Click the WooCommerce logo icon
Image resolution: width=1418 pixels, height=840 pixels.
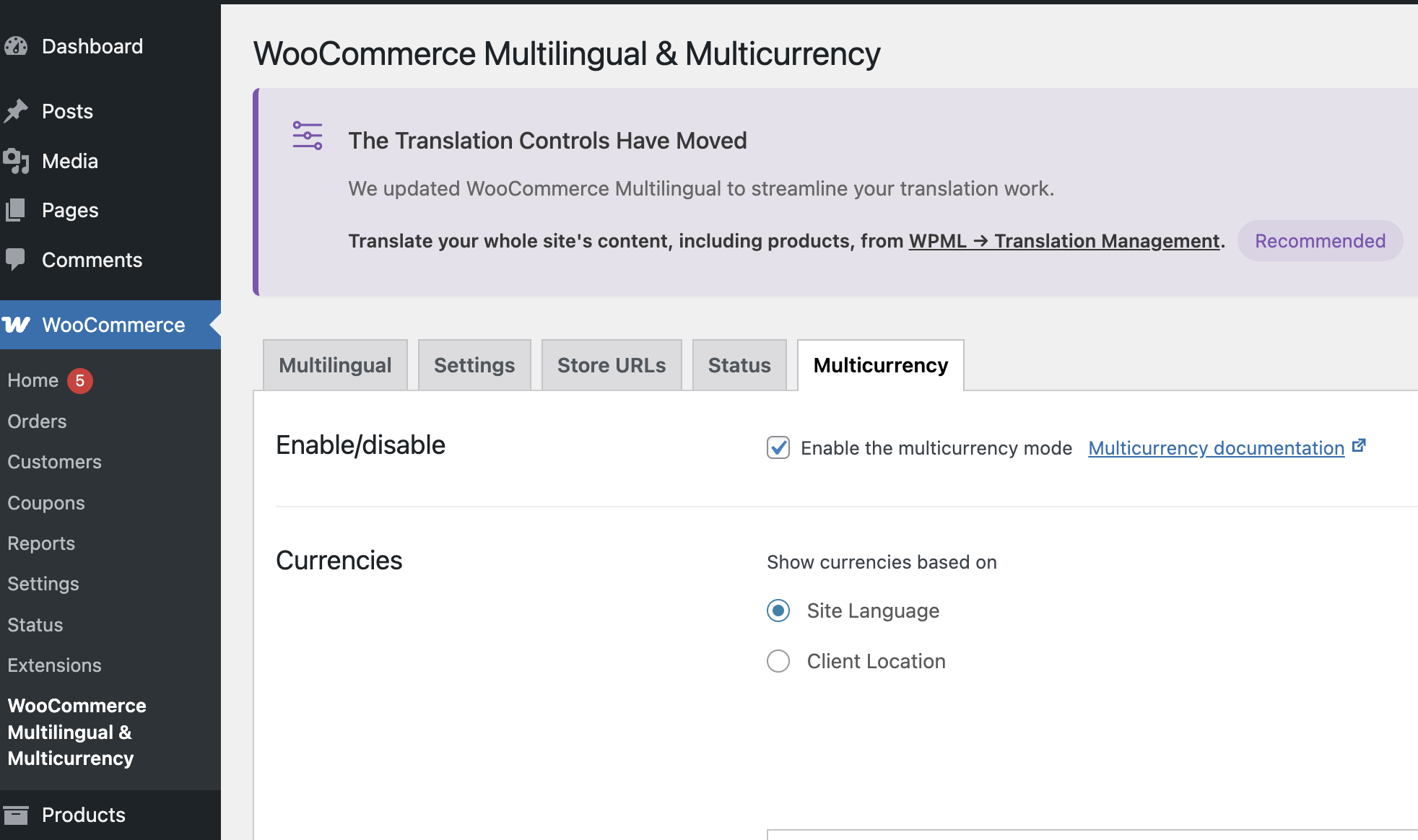pyautogui.click(x=16, y=325)
